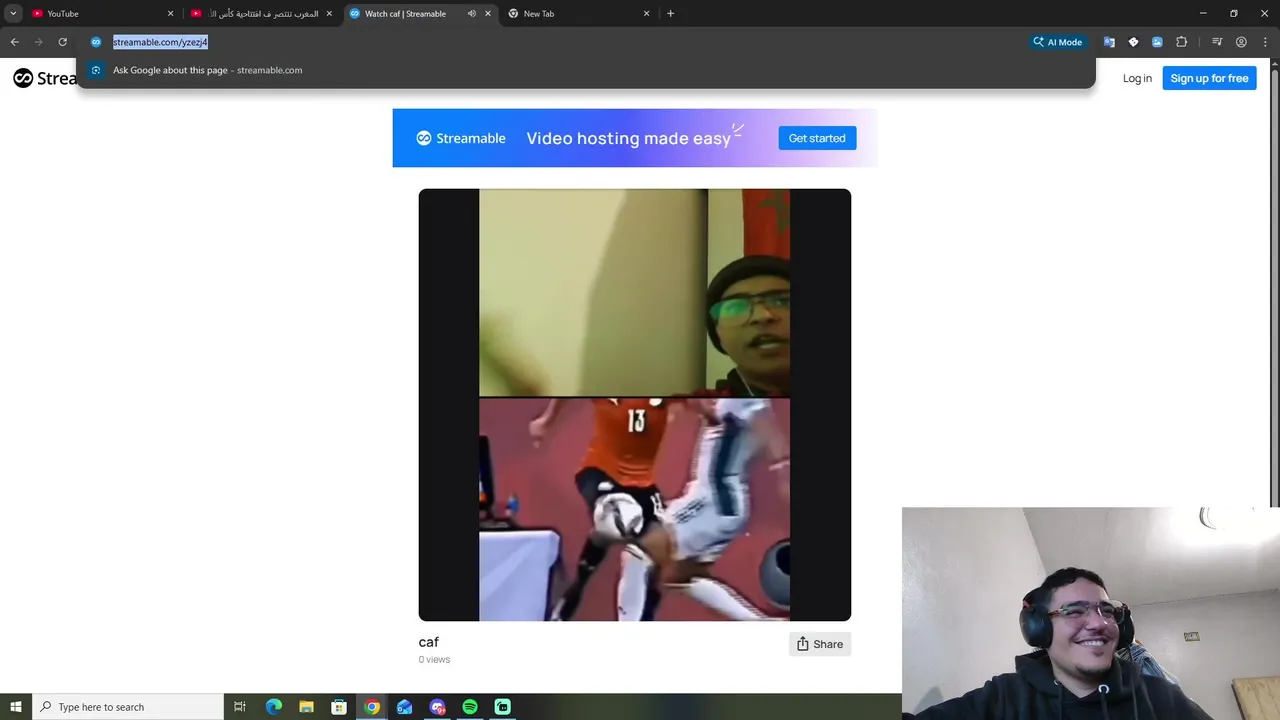Image resolution: width=1280 pixels, height=720 pixels.
Task: Close the New Tab tab
Action: (x=646, y=14)
